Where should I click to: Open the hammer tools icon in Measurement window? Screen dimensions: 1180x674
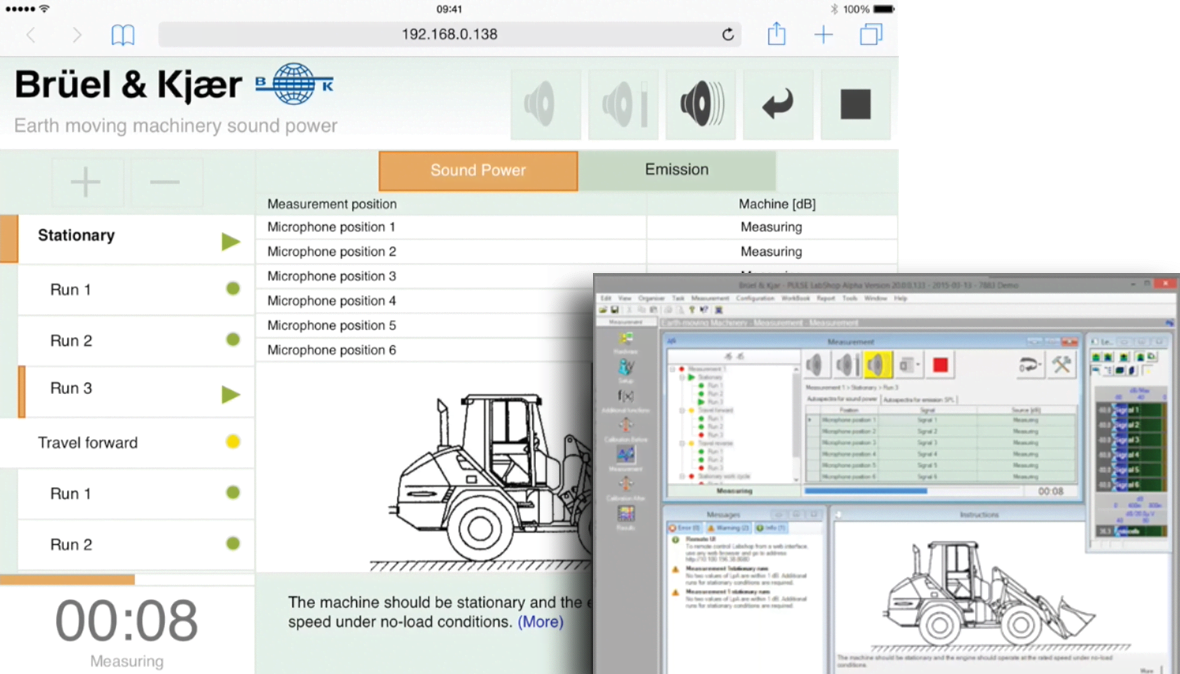click(1061, 365)
